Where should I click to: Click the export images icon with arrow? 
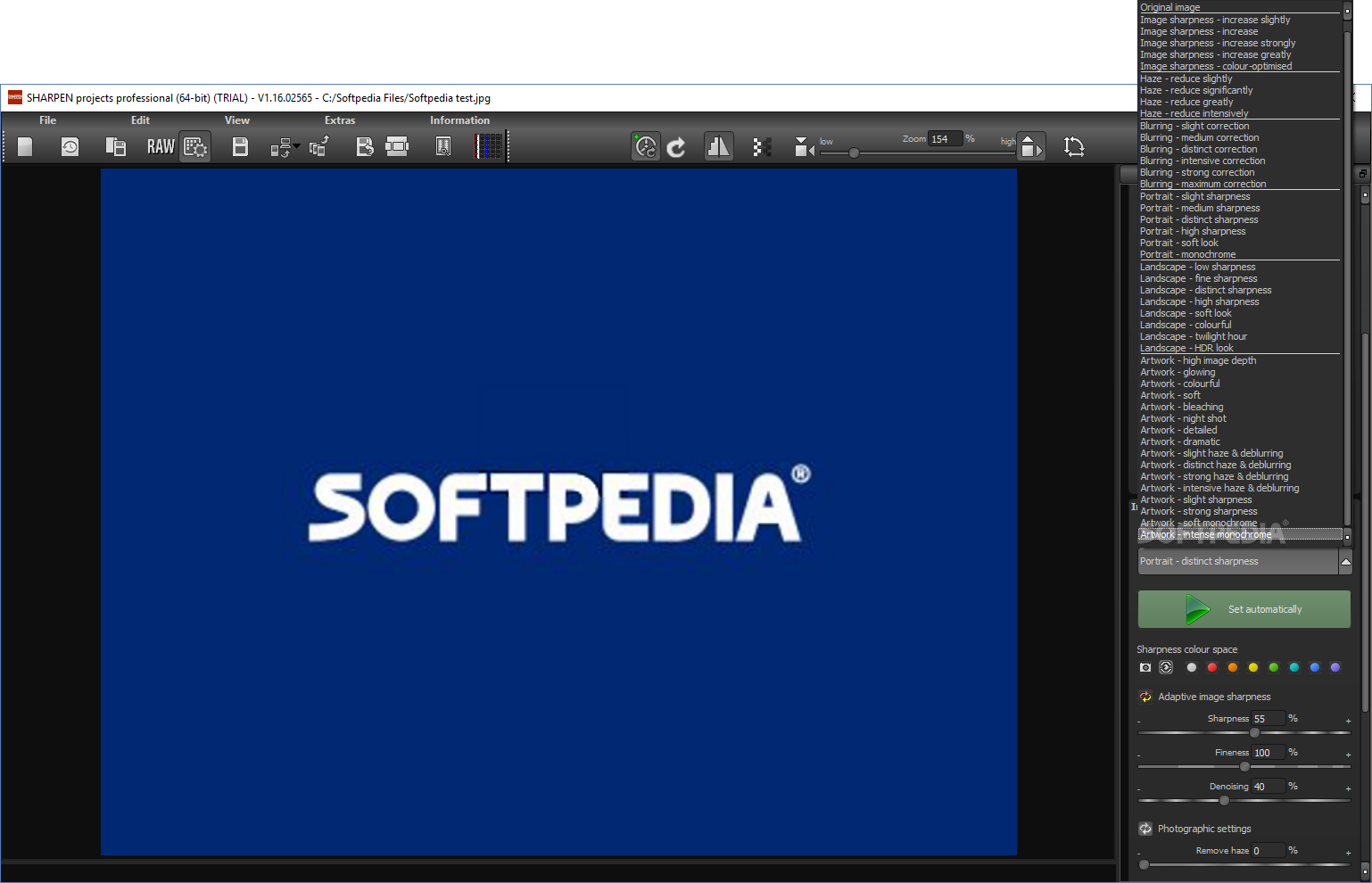[319, 146]
